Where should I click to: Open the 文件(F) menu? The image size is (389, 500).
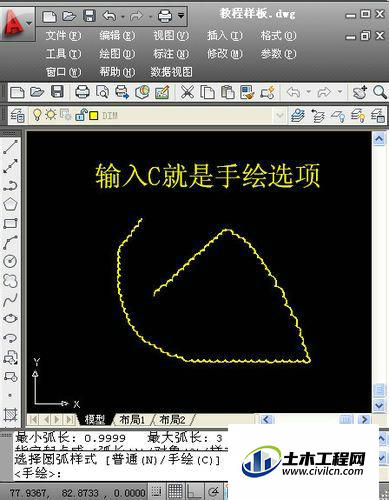click(x=63, y=35)
